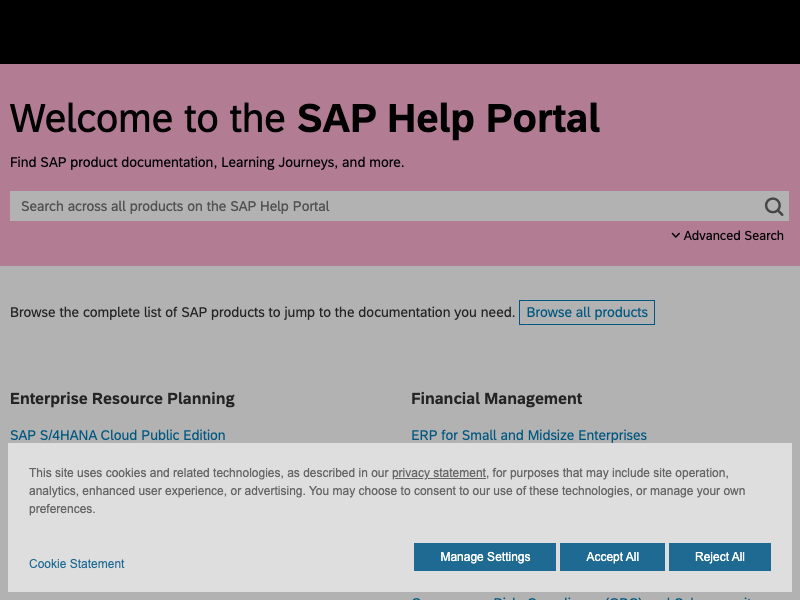Select the Enterprise Resource Planning heading
Screen dimensions: 800x600
click(122, 398)
